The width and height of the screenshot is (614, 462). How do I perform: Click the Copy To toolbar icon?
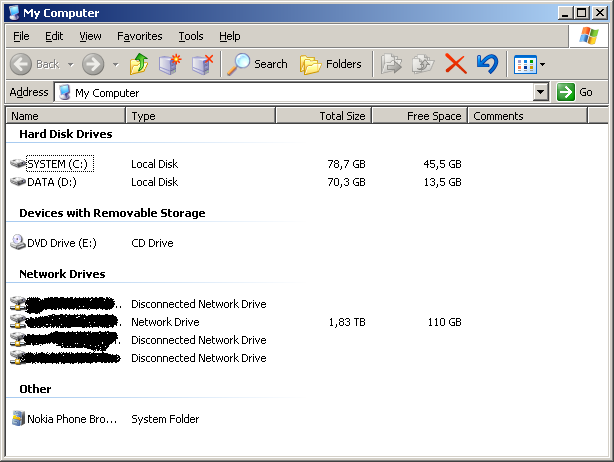(x=423, y=64)
